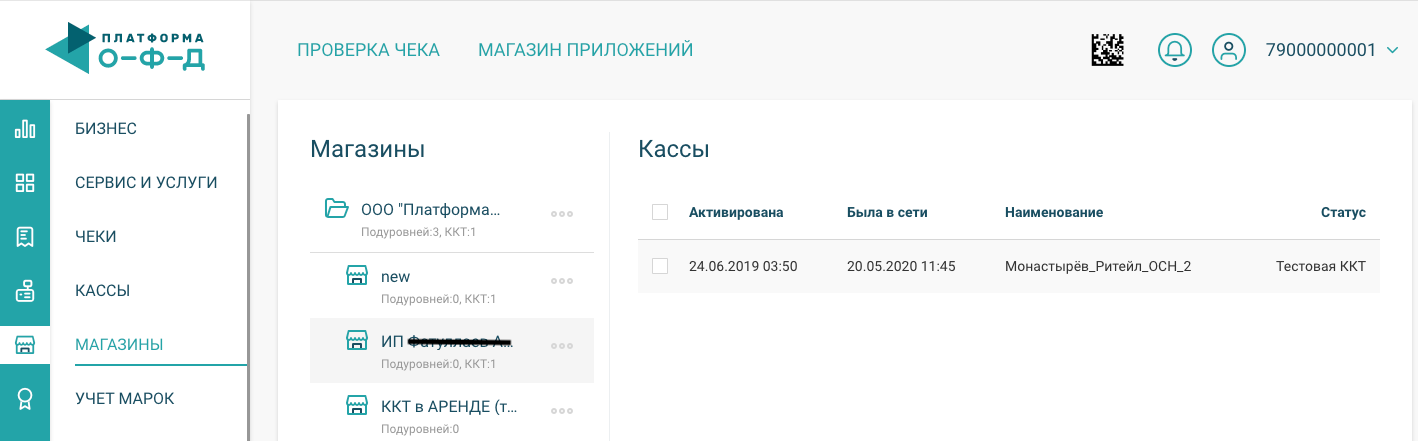Screen dimensions: 1418x441
Task: Open ПРОВЕРКА ЧЕКА link
Action: (368, 50)
